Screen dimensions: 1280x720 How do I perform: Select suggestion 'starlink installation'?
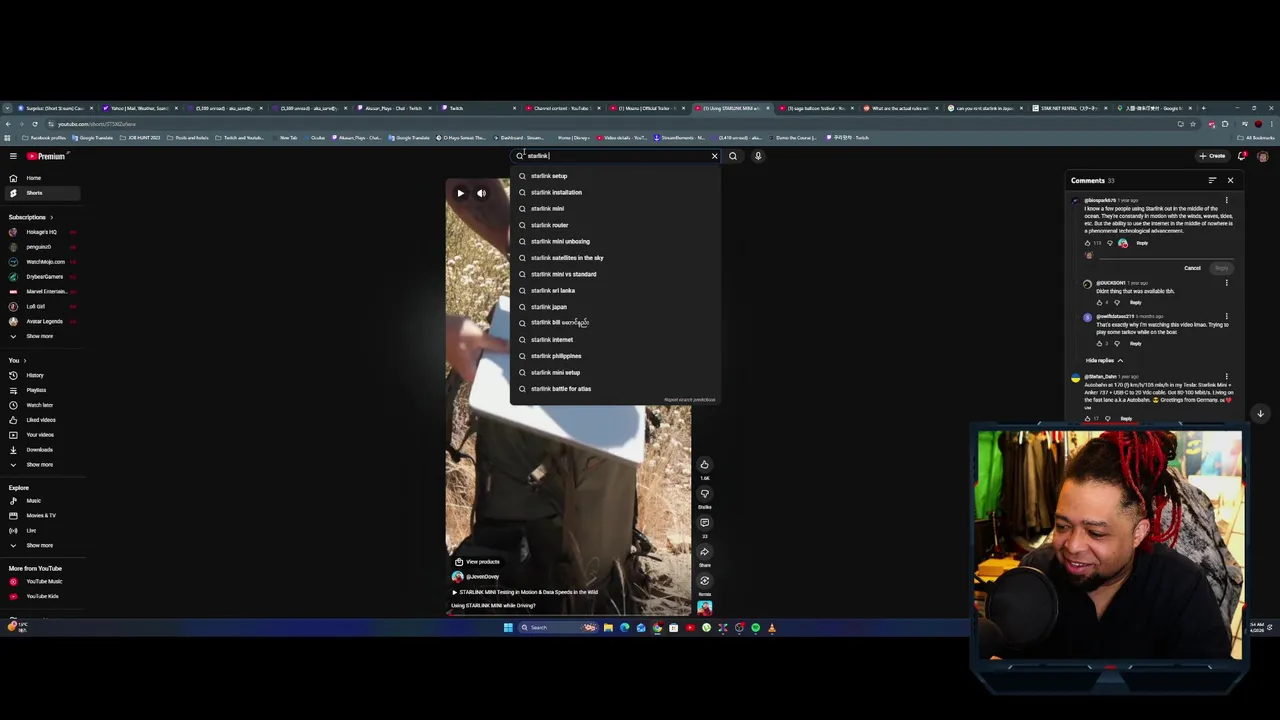point(613,192)
